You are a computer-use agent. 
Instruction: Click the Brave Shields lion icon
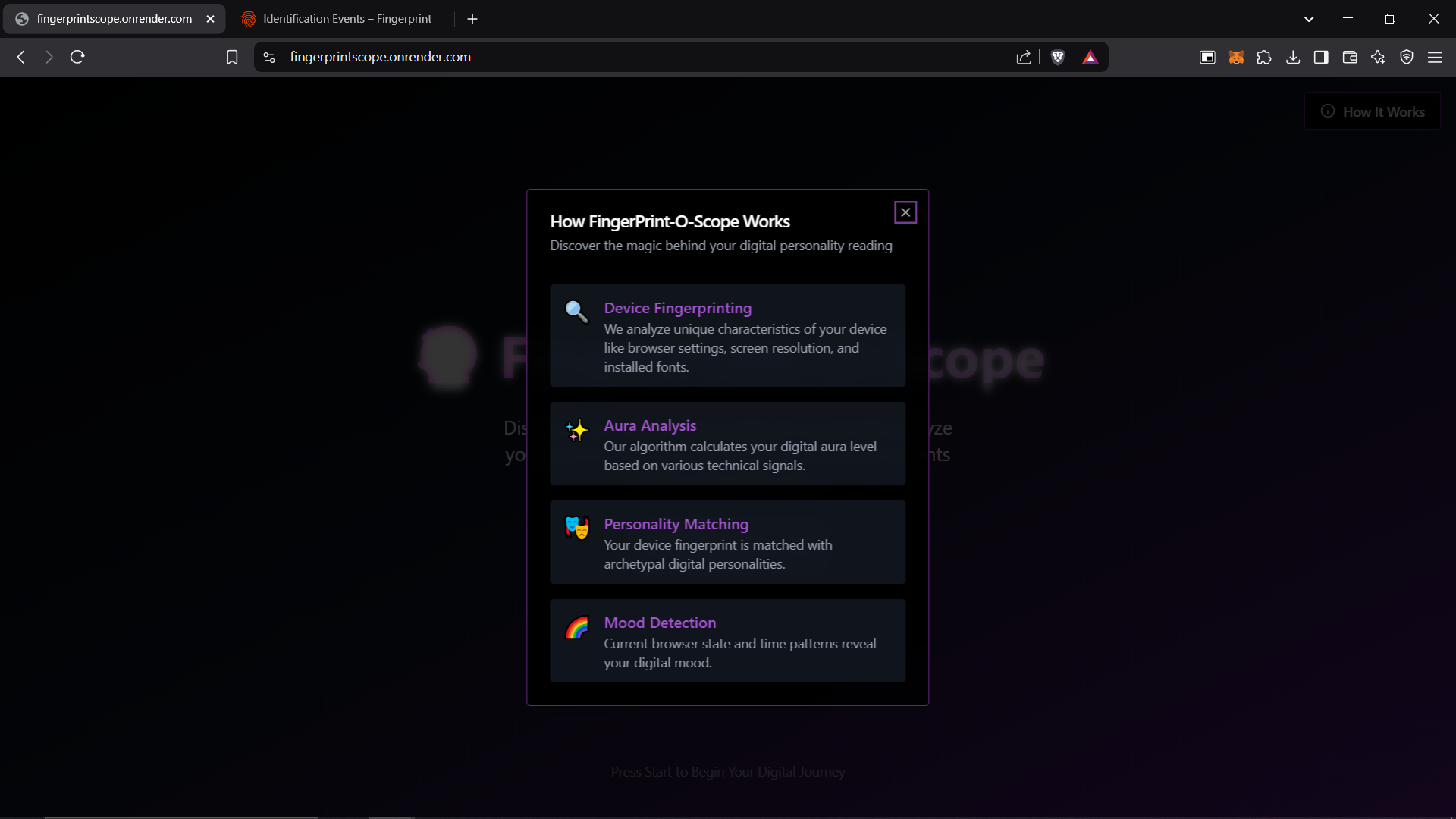[1058, 57]
